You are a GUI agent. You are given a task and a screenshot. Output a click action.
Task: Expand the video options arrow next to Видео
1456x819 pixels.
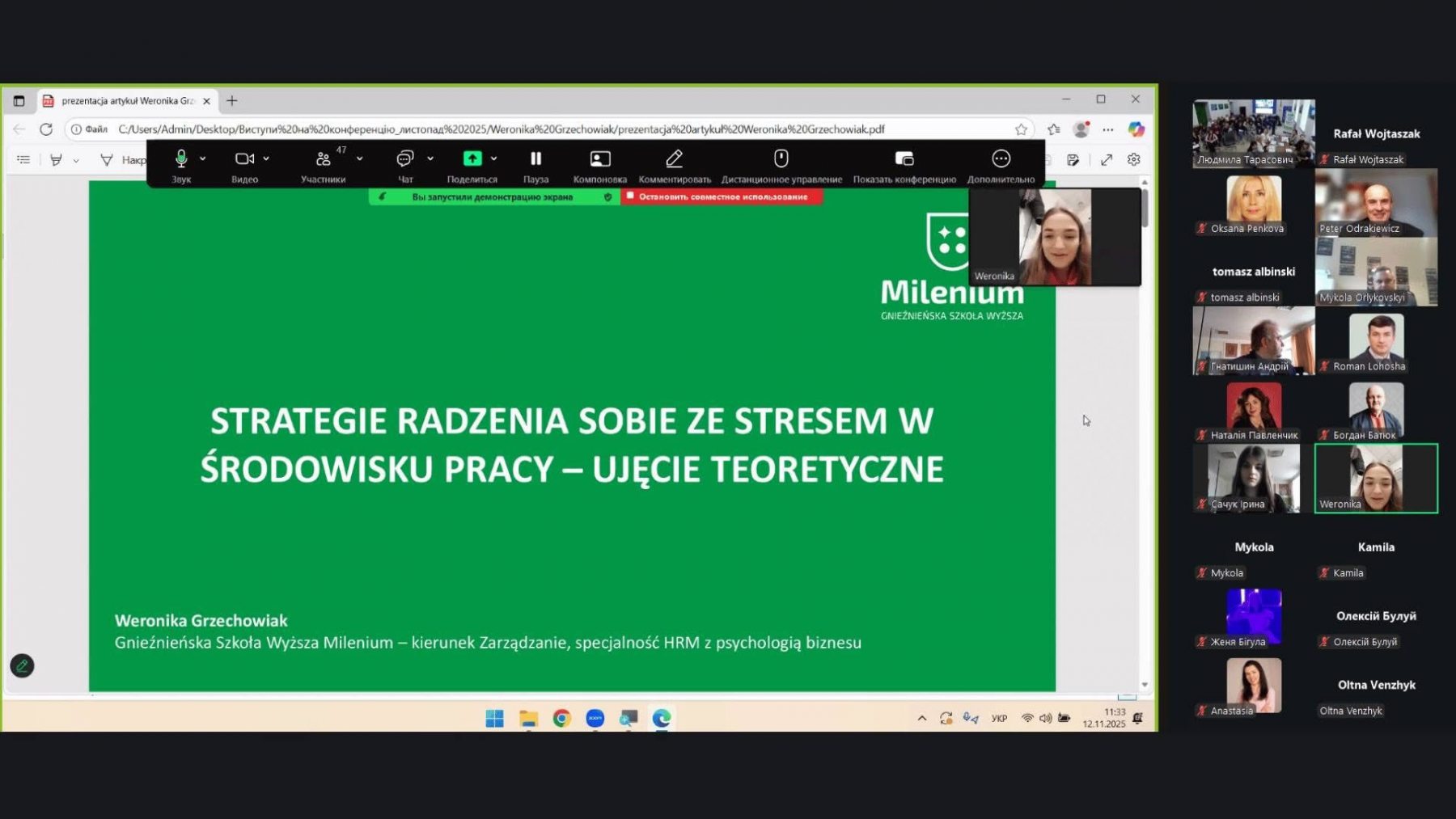pyautogui.click(x=266, y=159)
